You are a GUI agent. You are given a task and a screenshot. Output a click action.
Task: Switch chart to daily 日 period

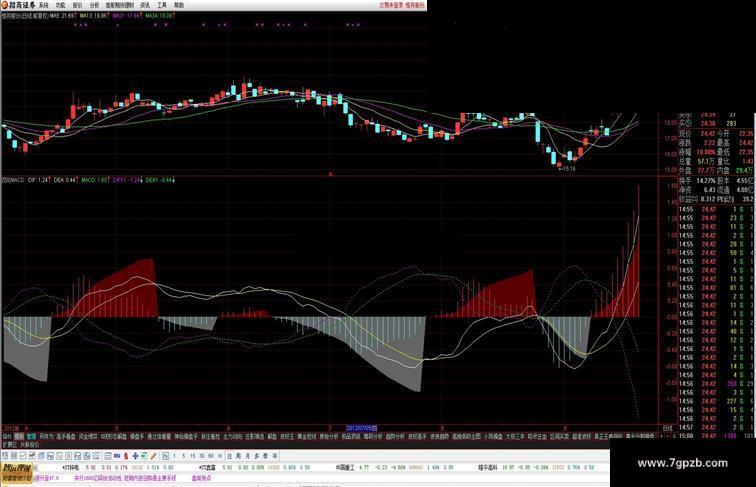230,456
